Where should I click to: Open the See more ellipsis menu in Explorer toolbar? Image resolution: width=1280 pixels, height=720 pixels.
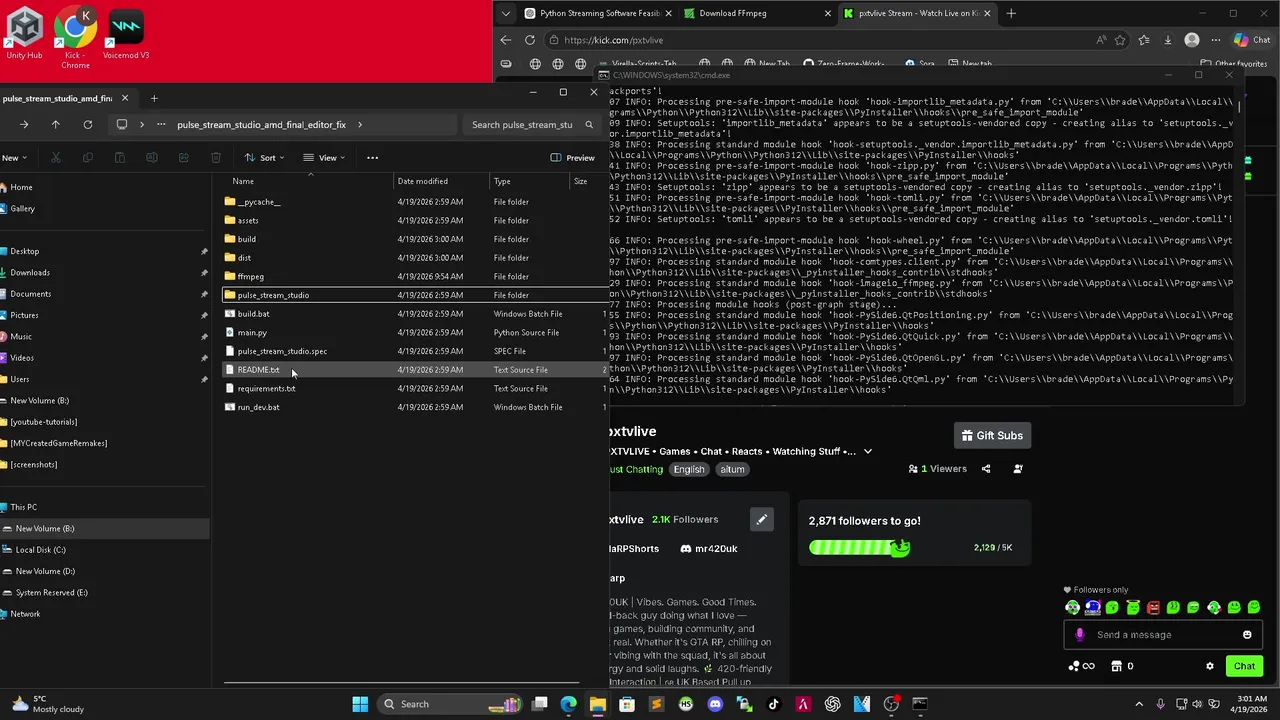coord(372,157)
